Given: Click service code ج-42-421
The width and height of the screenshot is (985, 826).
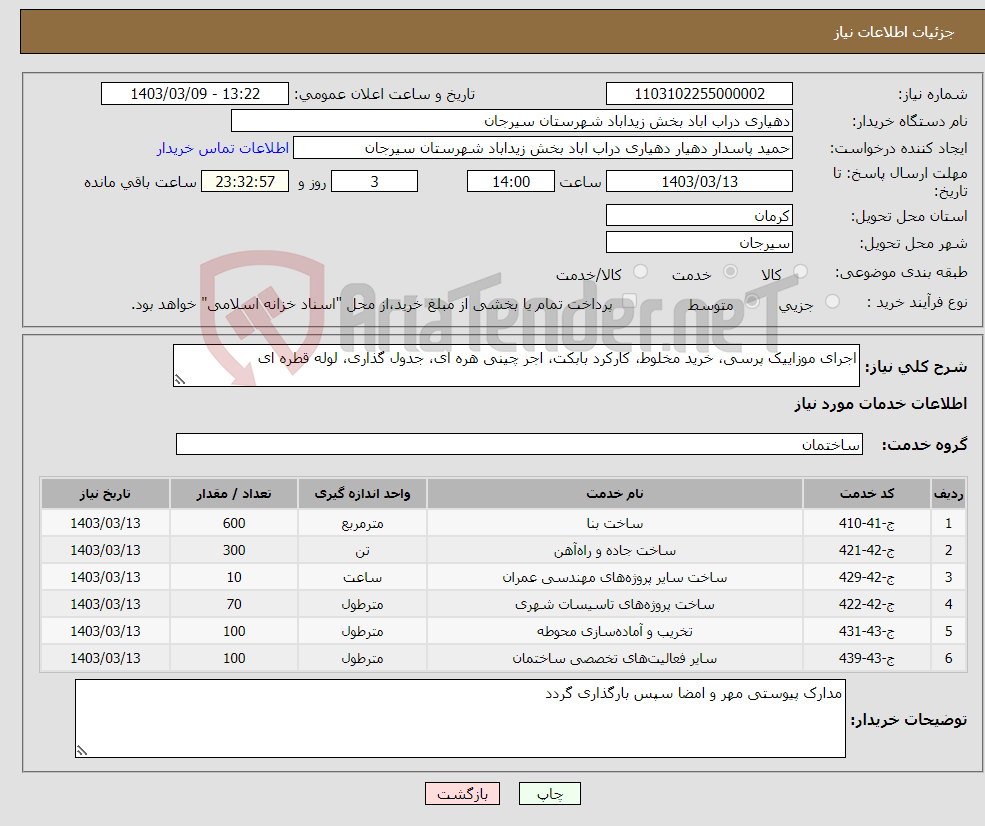Looking at the screenshot, I should click(867, 550).
